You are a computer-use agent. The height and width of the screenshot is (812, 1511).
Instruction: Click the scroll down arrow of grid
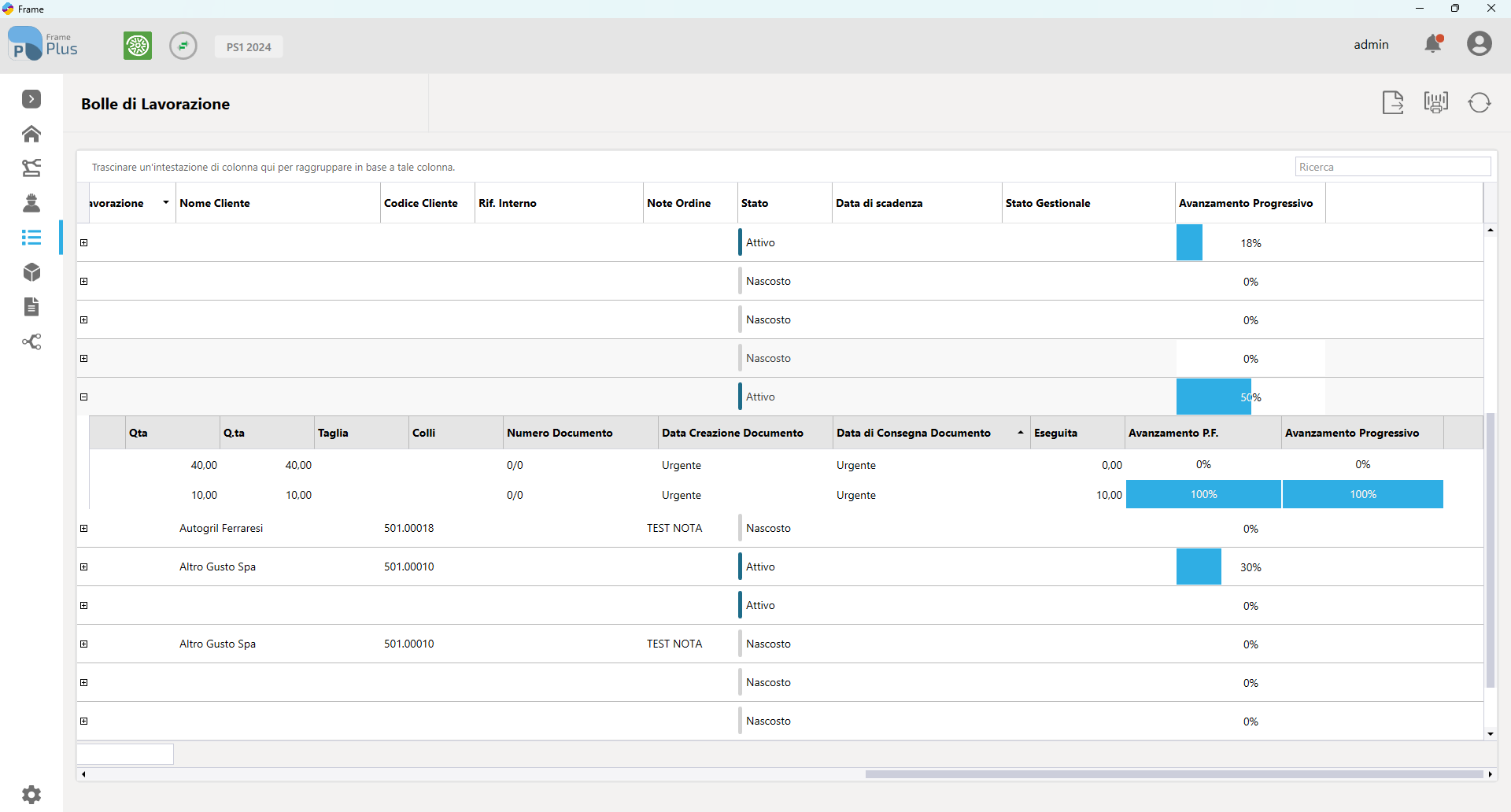click(1491, 734)
